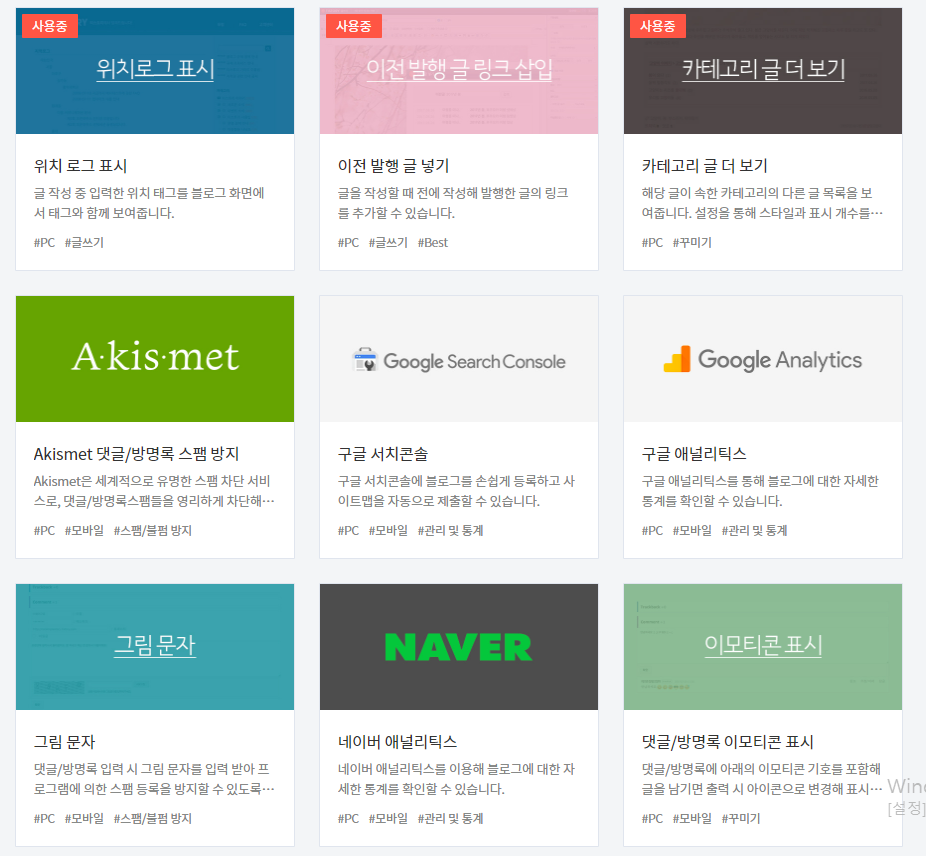
Task: Click #스팸/불펌 방지 tag under Akismet
Action: 152,530
